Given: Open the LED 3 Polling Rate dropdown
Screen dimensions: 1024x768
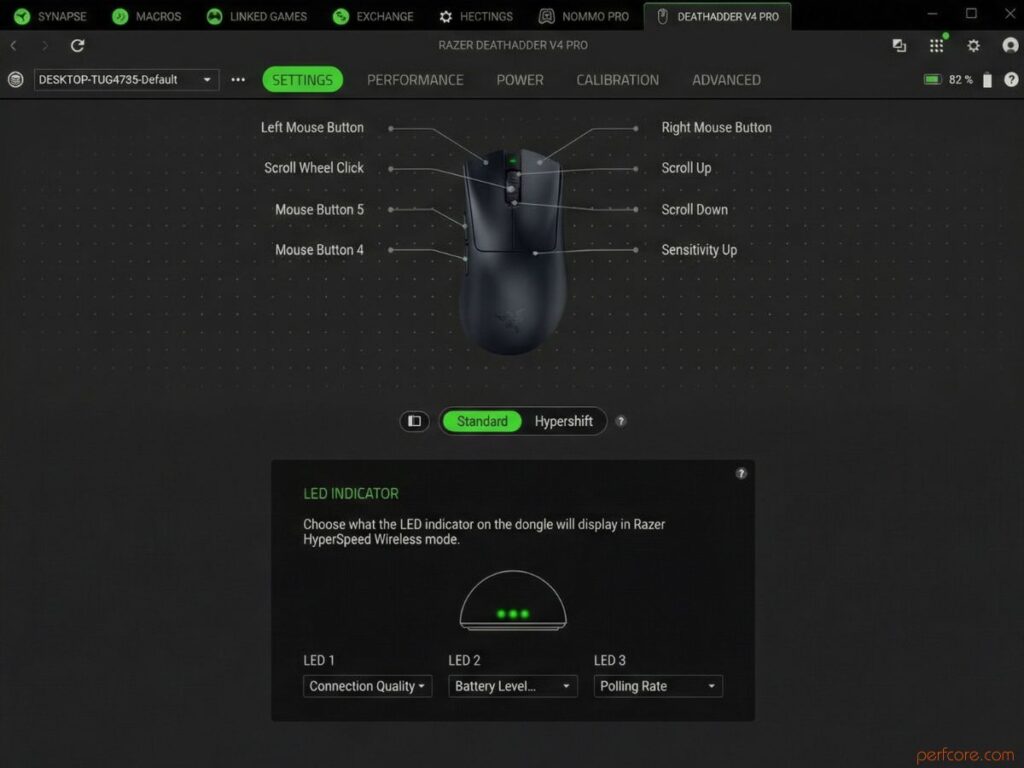Looking at the screenshot, I should (658, 686).
